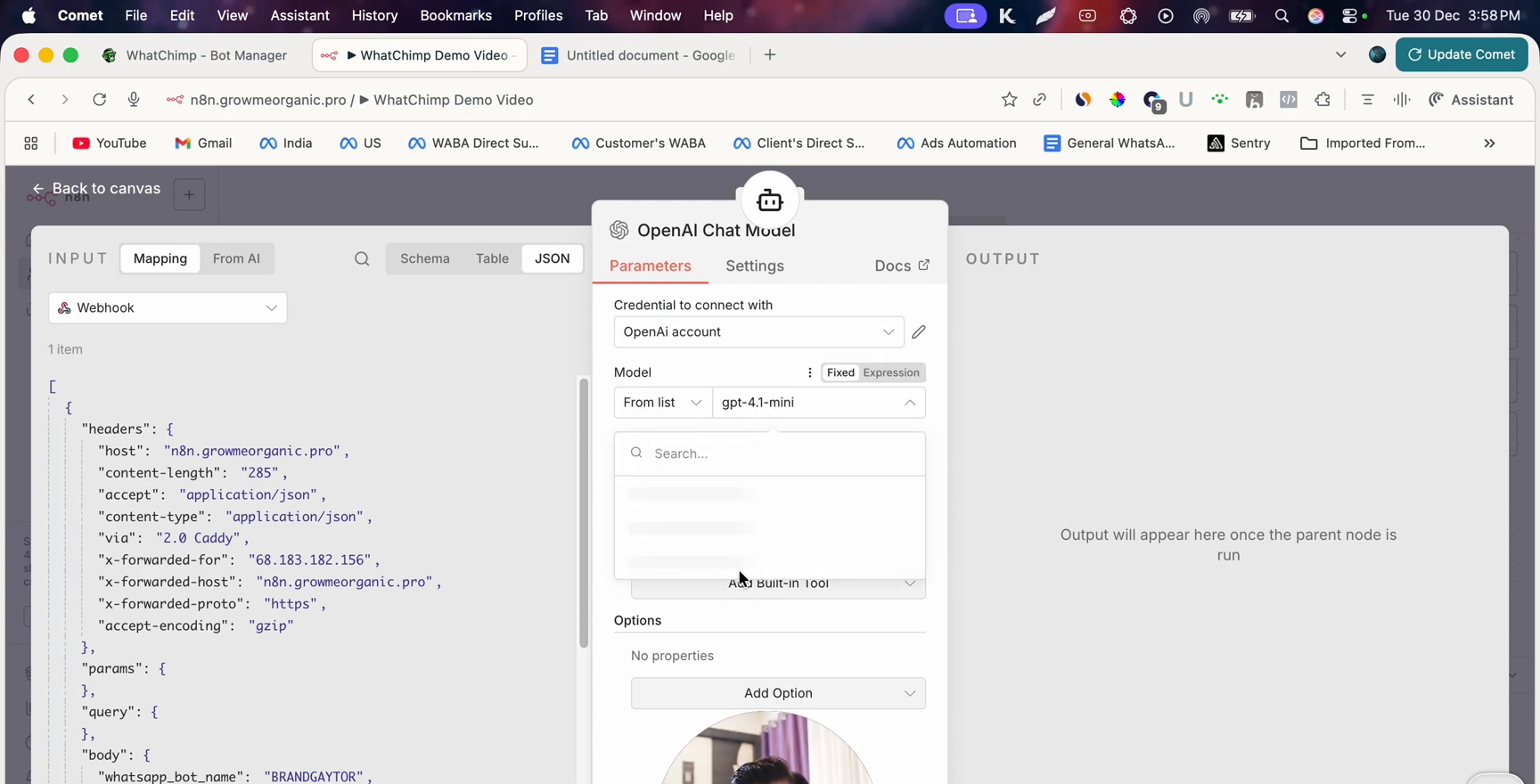The image size is (1540, 784).
Task: Open the Webhook node selector dropdown
Action: tap(168, 308)
